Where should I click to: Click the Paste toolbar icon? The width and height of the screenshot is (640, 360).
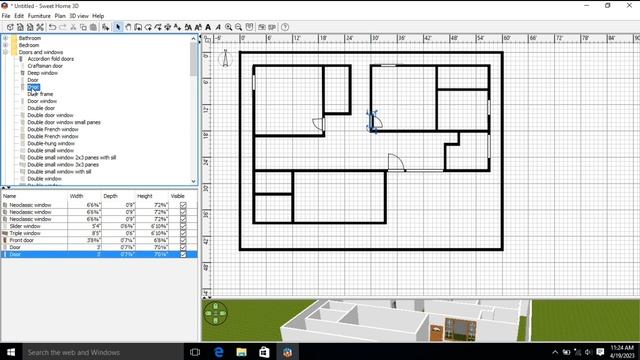click(93, 27)
